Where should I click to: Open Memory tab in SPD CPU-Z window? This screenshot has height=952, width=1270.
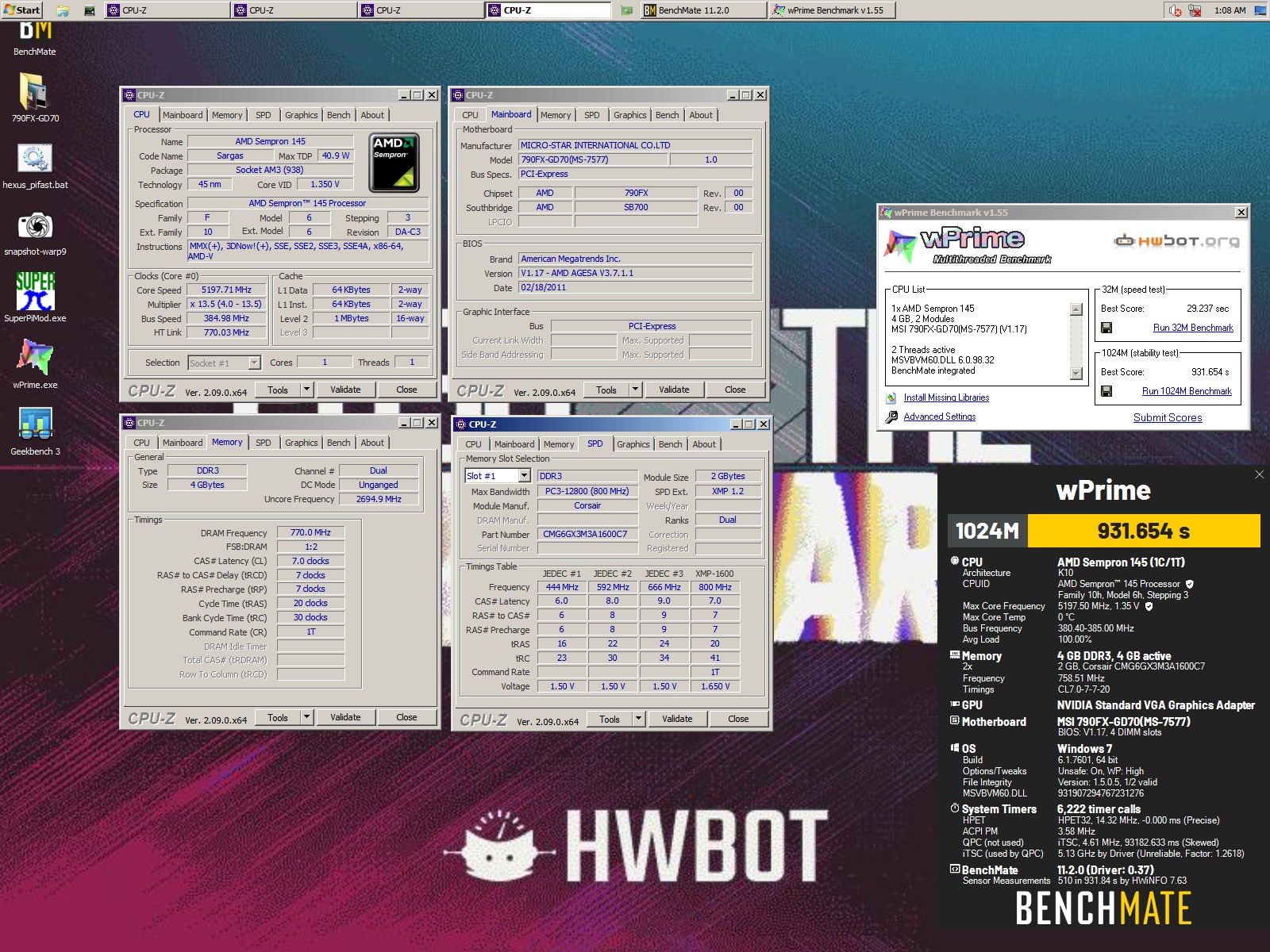pos(559,444)
